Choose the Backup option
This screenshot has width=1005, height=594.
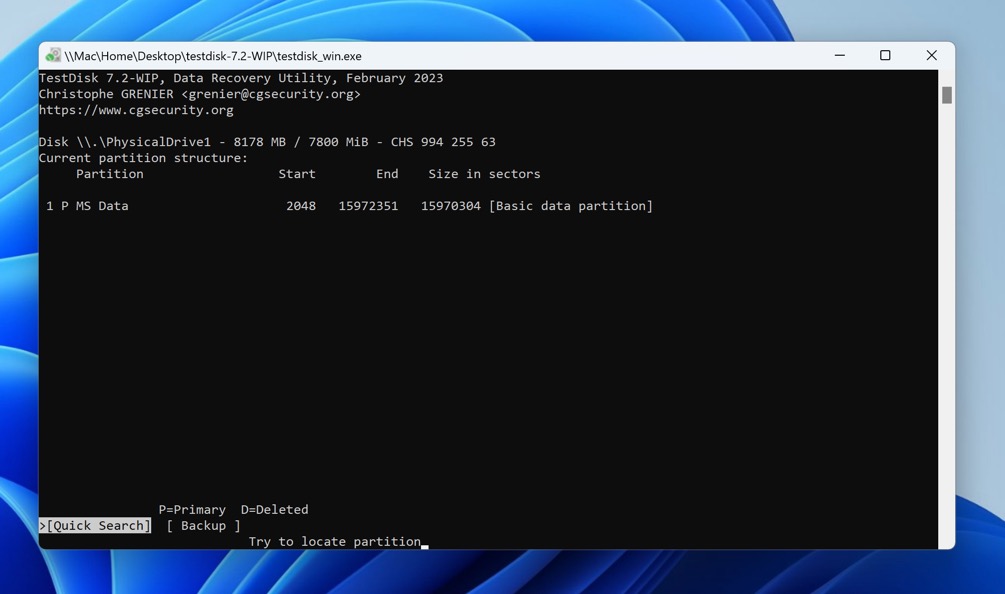[x=203, y=525]
